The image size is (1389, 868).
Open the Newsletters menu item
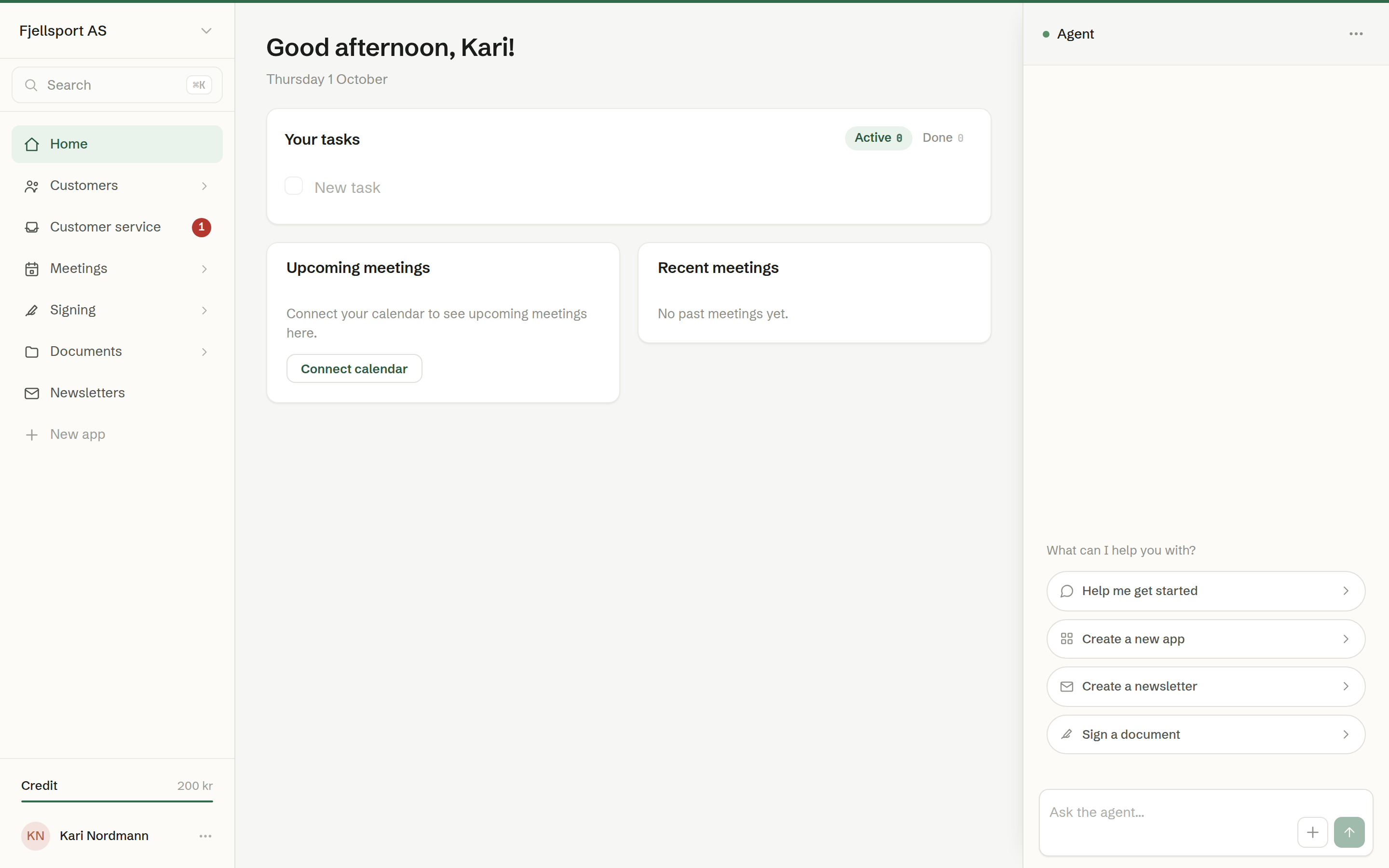117,393
